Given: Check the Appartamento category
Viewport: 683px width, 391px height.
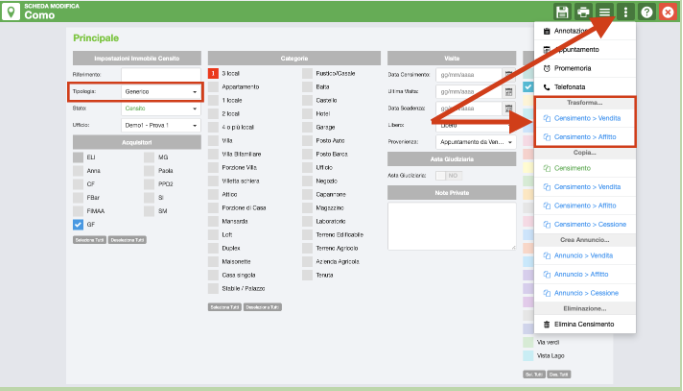Looking at the screenshot, I should [213, 87].
